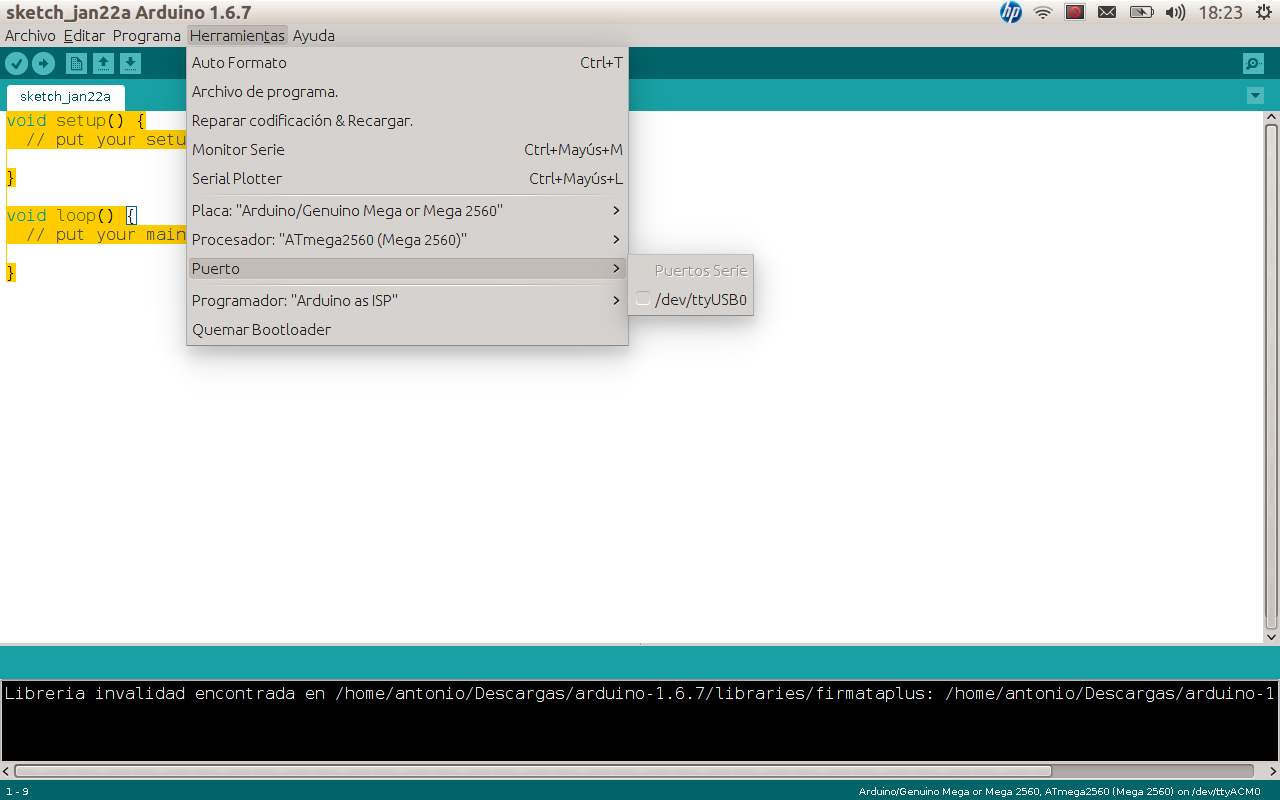
Task: Click the console scrollbar left arrow
Action: click(x=6, y=771)
